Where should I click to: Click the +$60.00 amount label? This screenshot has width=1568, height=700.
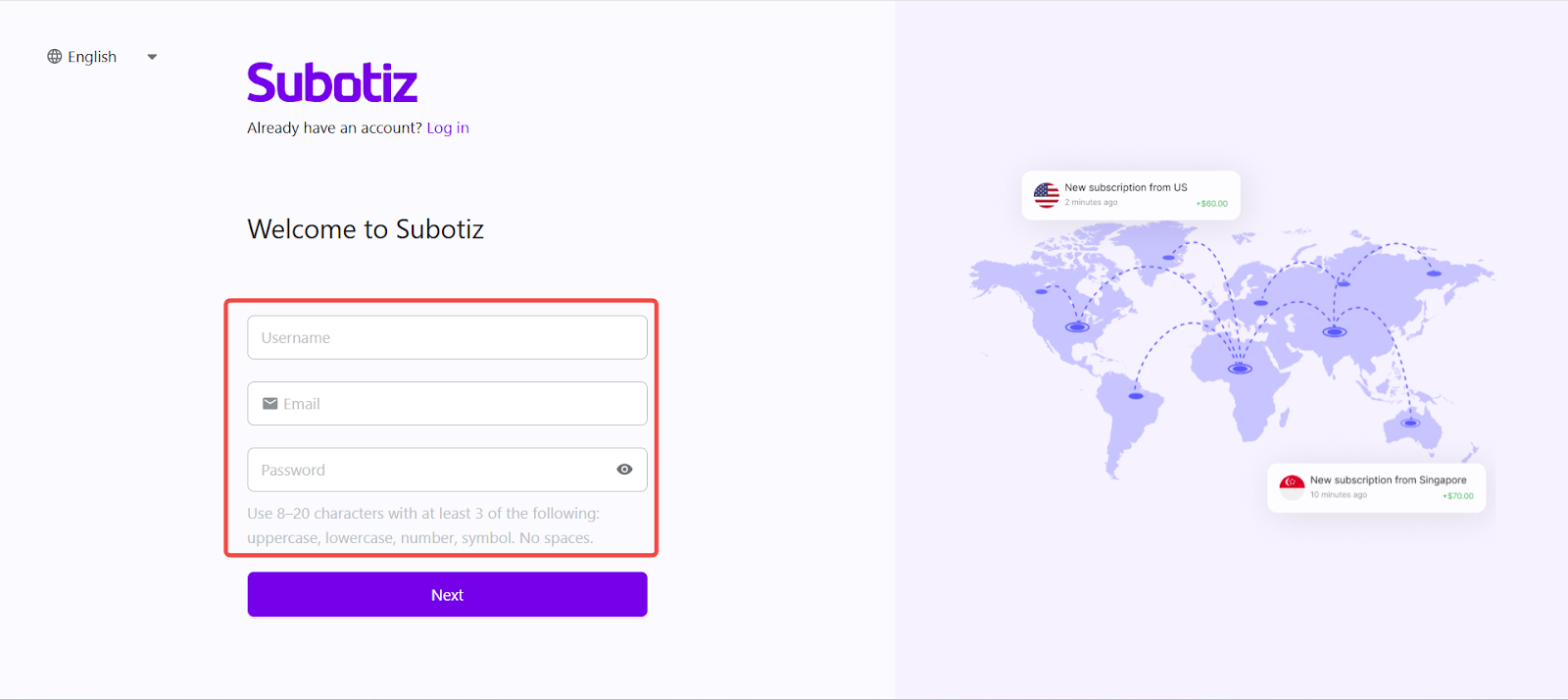[x=1212, y=204]
